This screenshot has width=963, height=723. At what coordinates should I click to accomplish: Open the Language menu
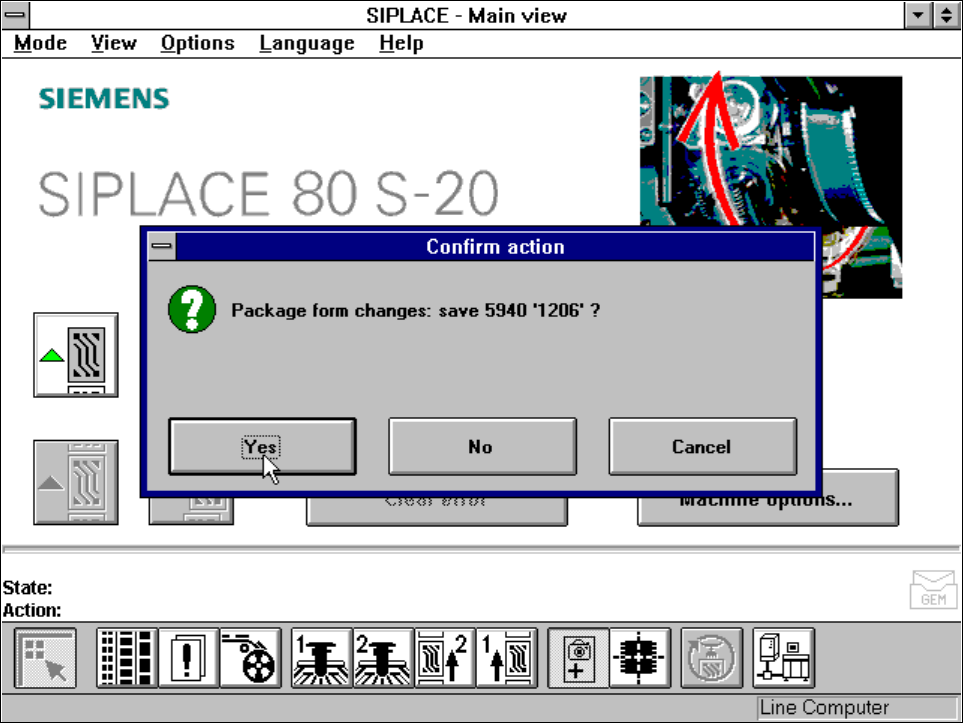pos(306,44)
